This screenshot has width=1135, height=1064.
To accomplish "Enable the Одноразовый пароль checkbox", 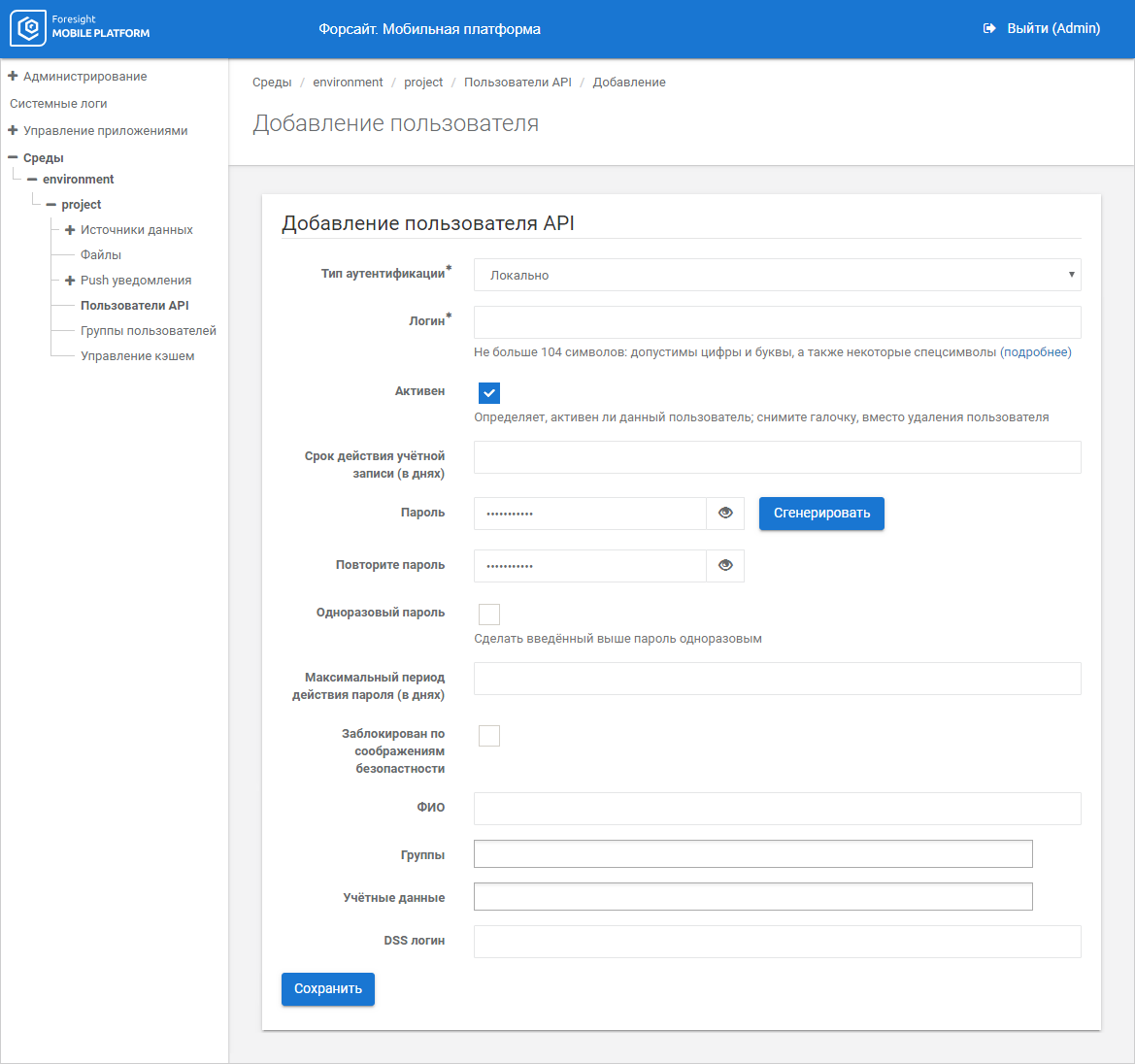I will point(489,614).
